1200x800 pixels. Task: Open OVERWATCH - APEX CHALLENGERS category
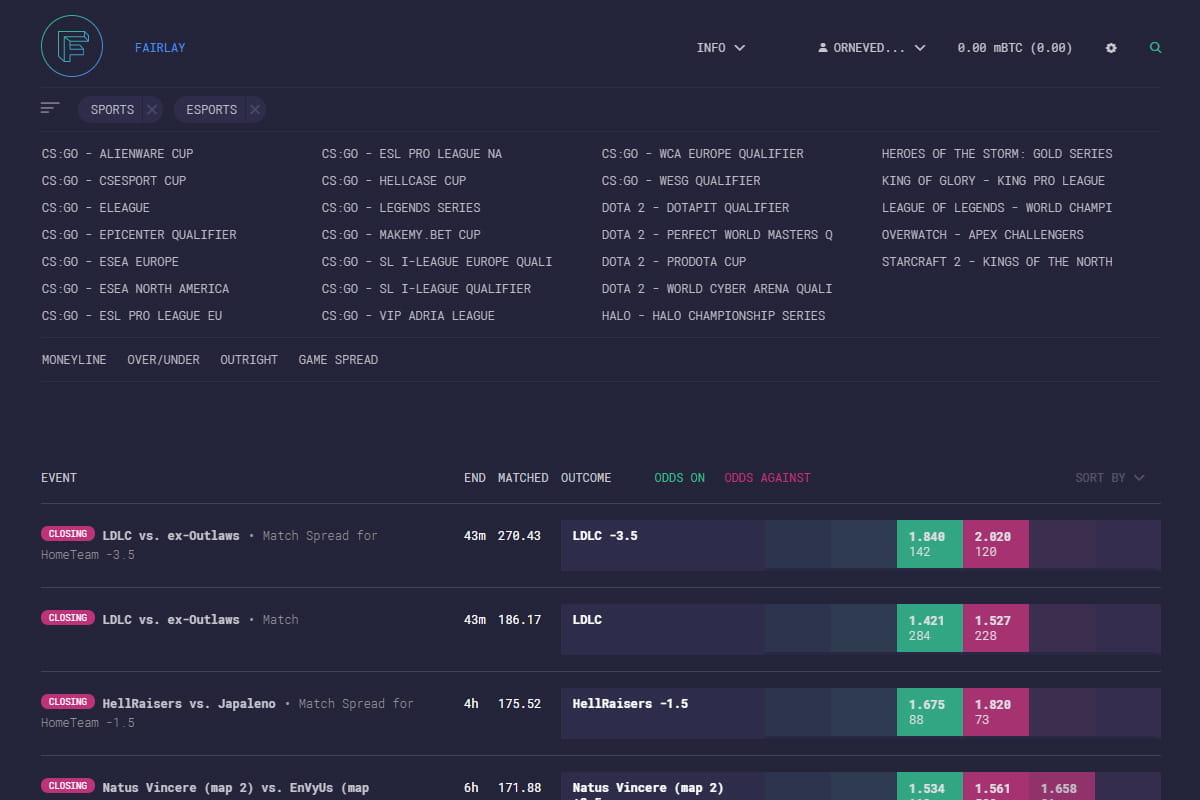pyautogui.click(x=983, y=235)
